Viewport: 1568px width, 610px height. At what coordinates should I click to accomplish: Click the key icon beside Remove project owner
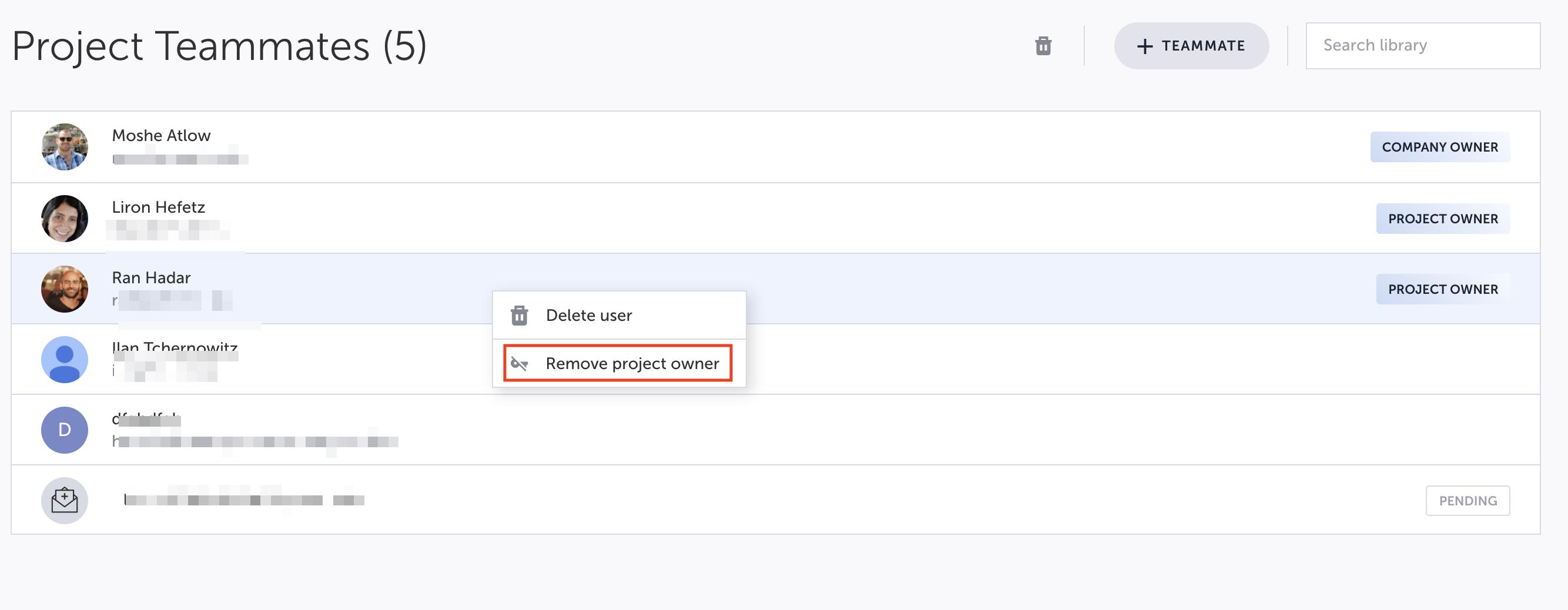519,363
